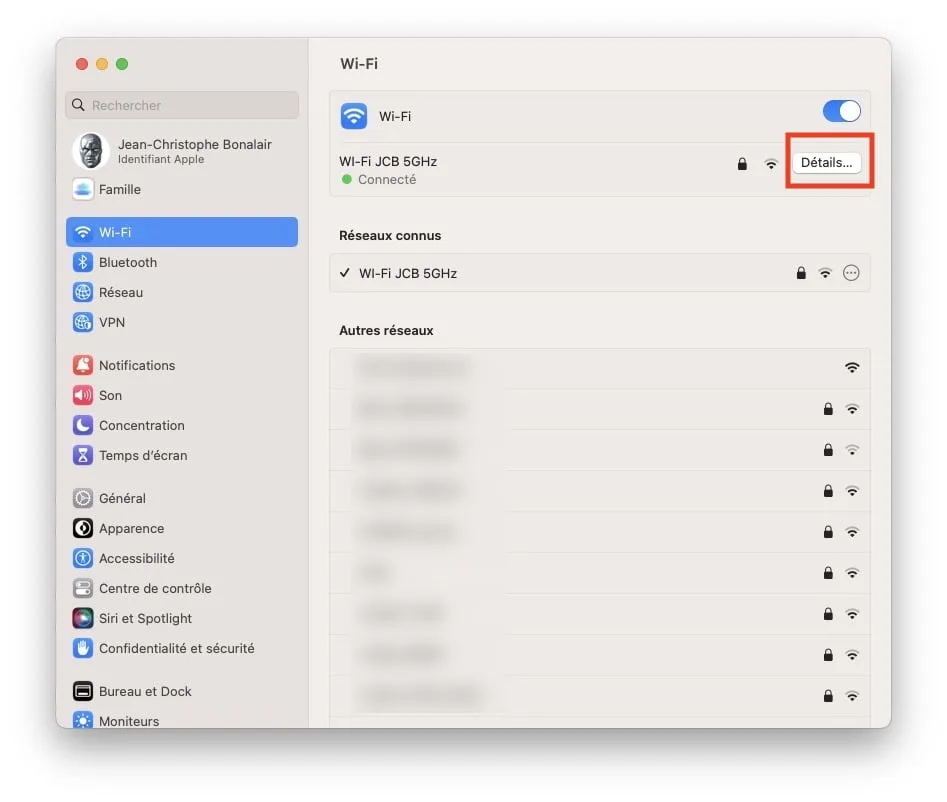This screenshot has height=802, width=947.
Task: Click the Temps d'écran hourglass icon
Action: point(83,455)
